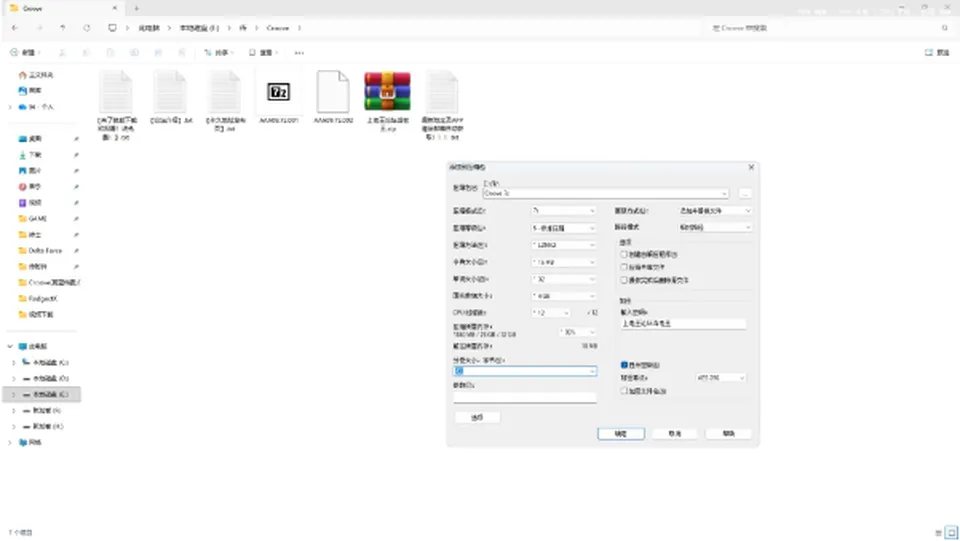
Task: Click the Groove search box
Action: 829,28
